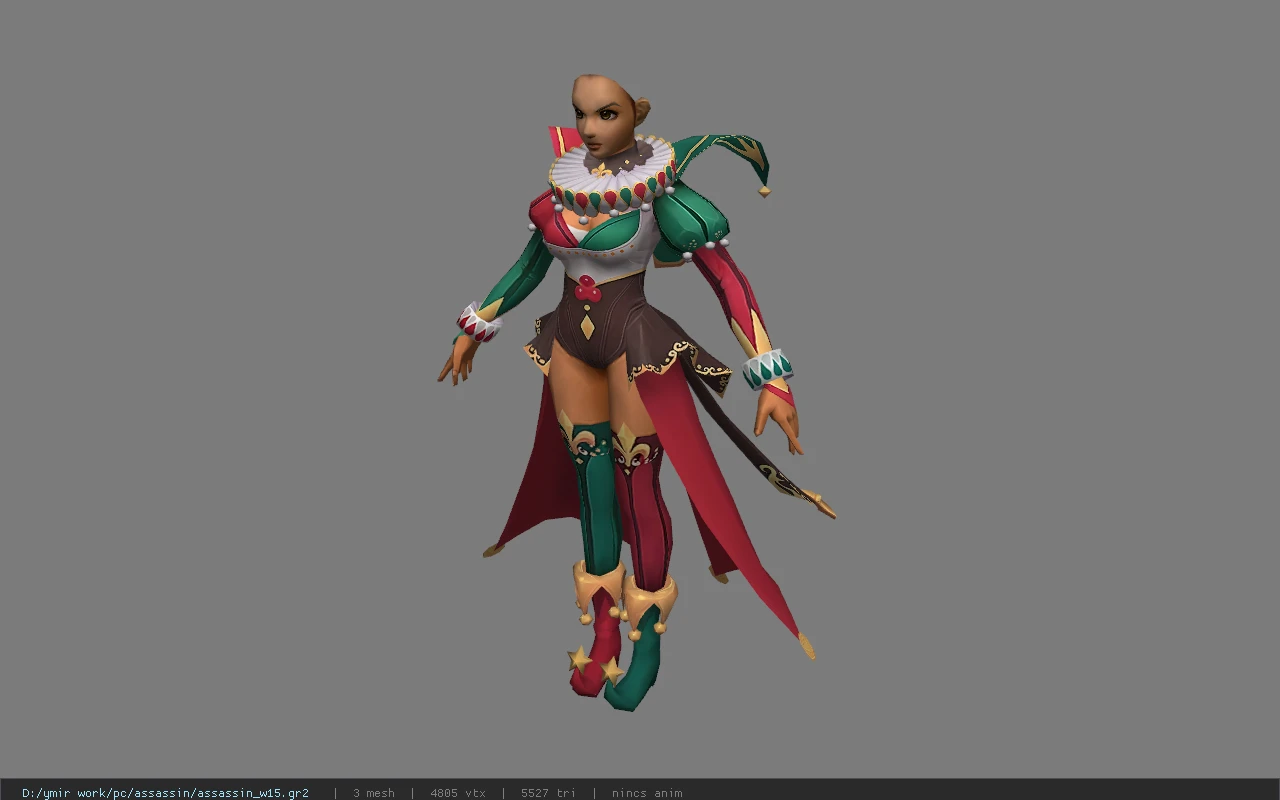Click the '5527 tri' triangle count

548,793
